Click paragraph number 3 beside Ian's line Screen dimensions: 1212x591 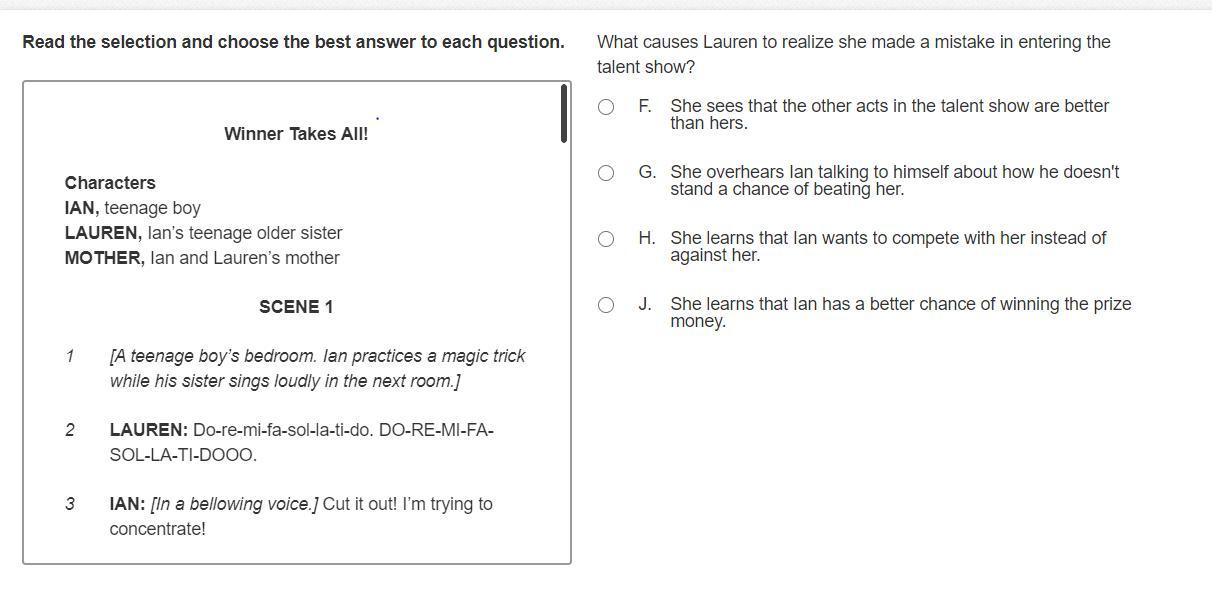click(x=70, y=504)
